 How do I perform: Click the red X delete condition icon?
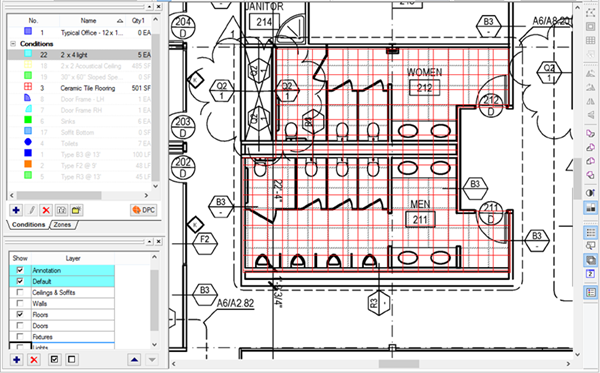coord(46,210)
